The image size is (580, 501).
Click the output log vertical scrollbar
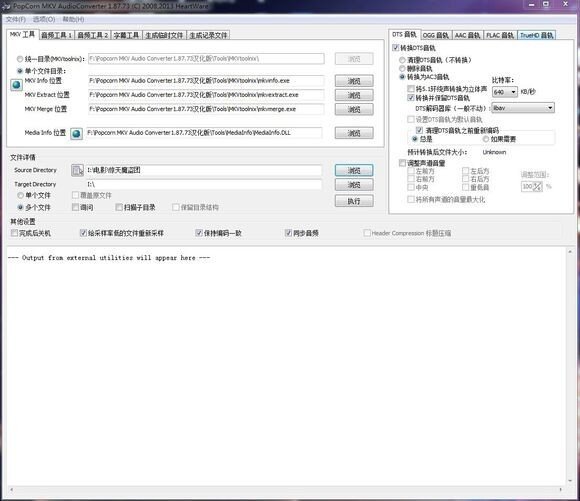point(570,366)
